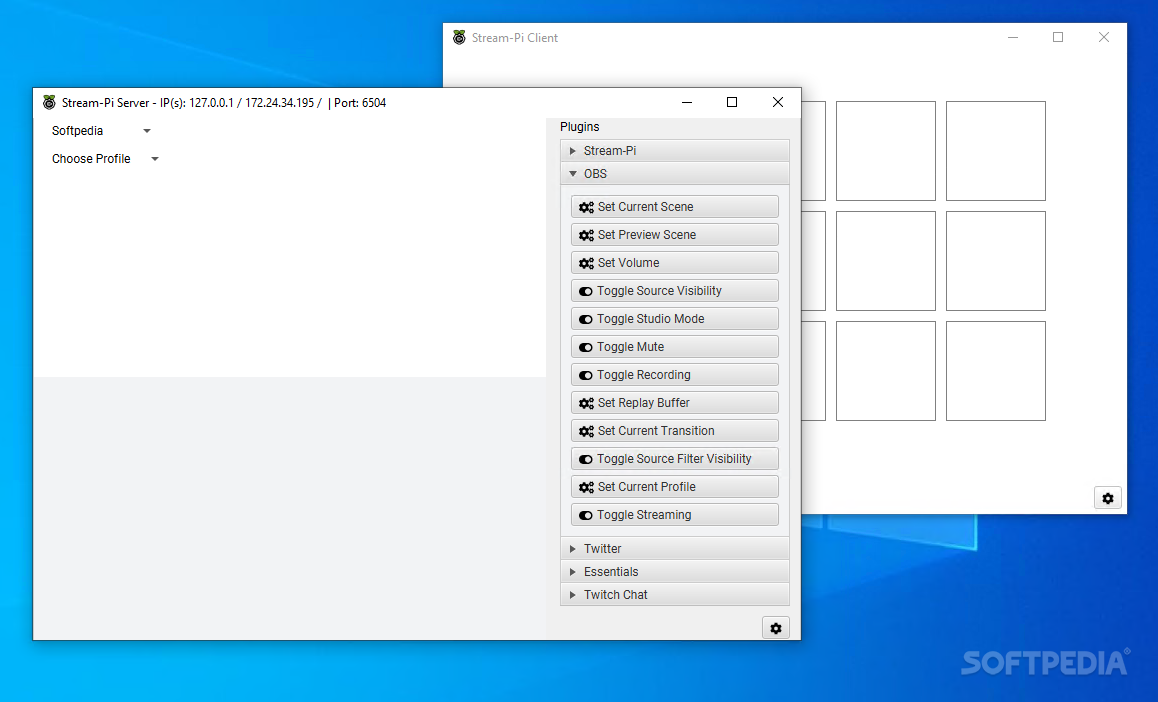Click gear icon on Set Current Transition
Image resolution: width=1158 pixels, height=702 pixels.
586,431
